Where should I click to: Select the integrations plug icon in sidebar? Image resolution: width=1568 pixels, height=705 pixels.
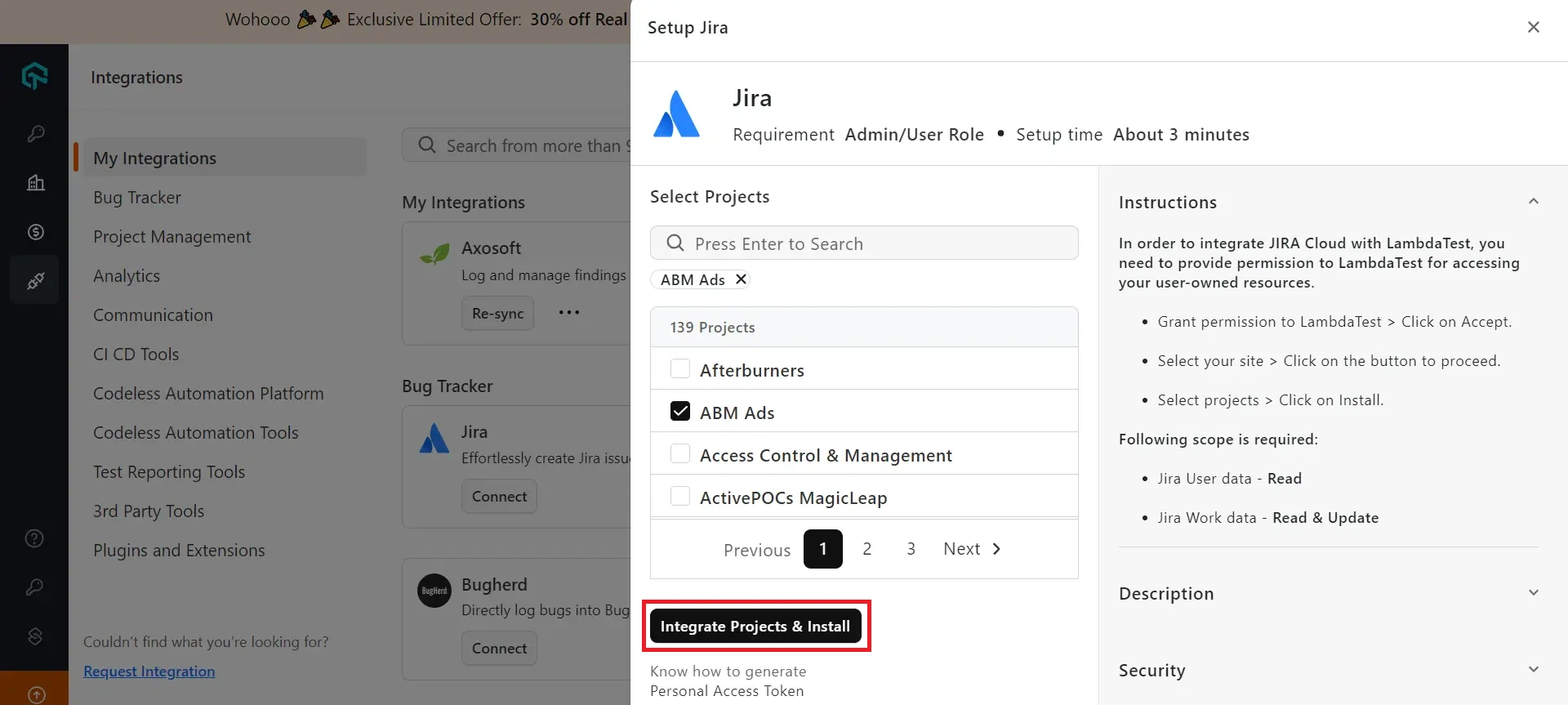tap(35, 281)
